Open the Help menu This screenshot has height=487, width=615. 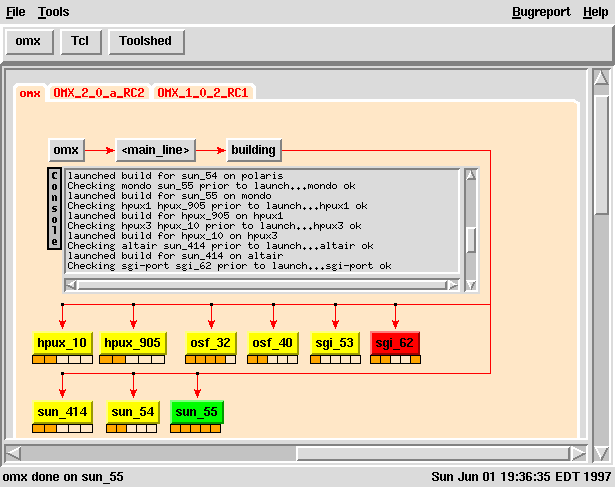point(594,12)
